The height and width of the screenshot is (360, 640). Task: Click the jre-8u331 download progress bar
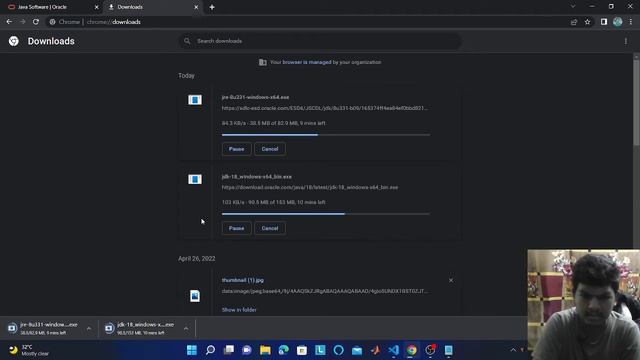(326, 135)
